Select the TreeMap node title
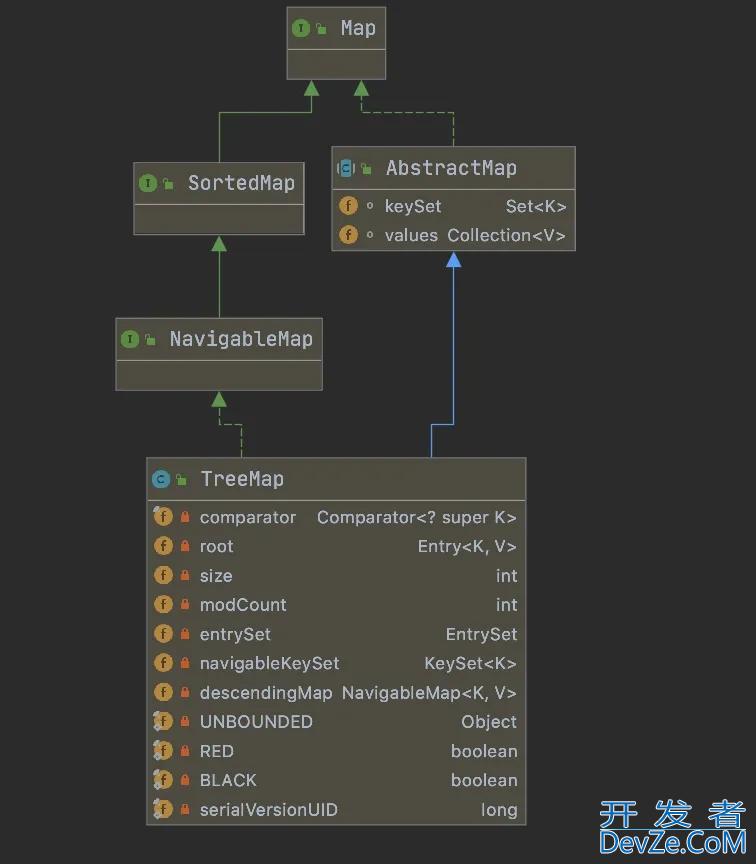This screenshot has width=756, height=864. click(x=242, y=479)
